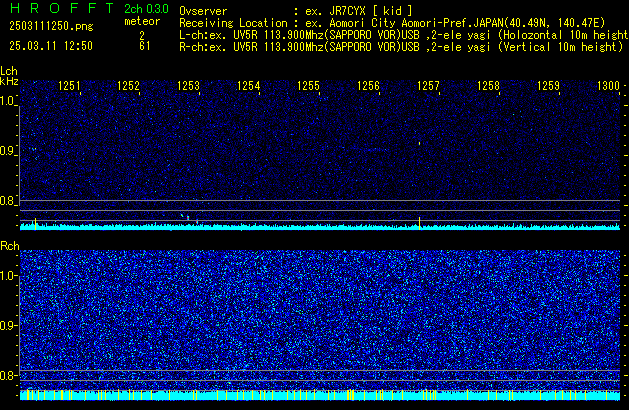Select the Lch 0.8 kHz axis label
This screenshot has height=410, width=629.
tap(7, 201)
